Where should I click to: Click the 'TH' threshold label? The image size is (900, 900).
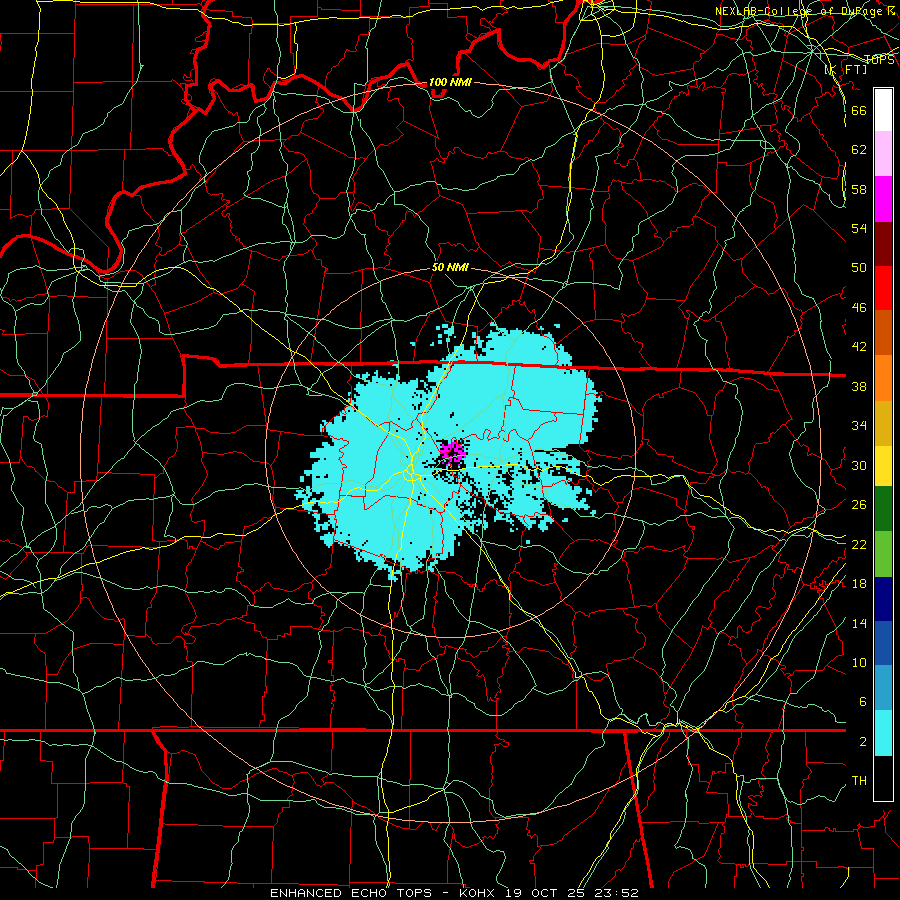pos(859,781)
